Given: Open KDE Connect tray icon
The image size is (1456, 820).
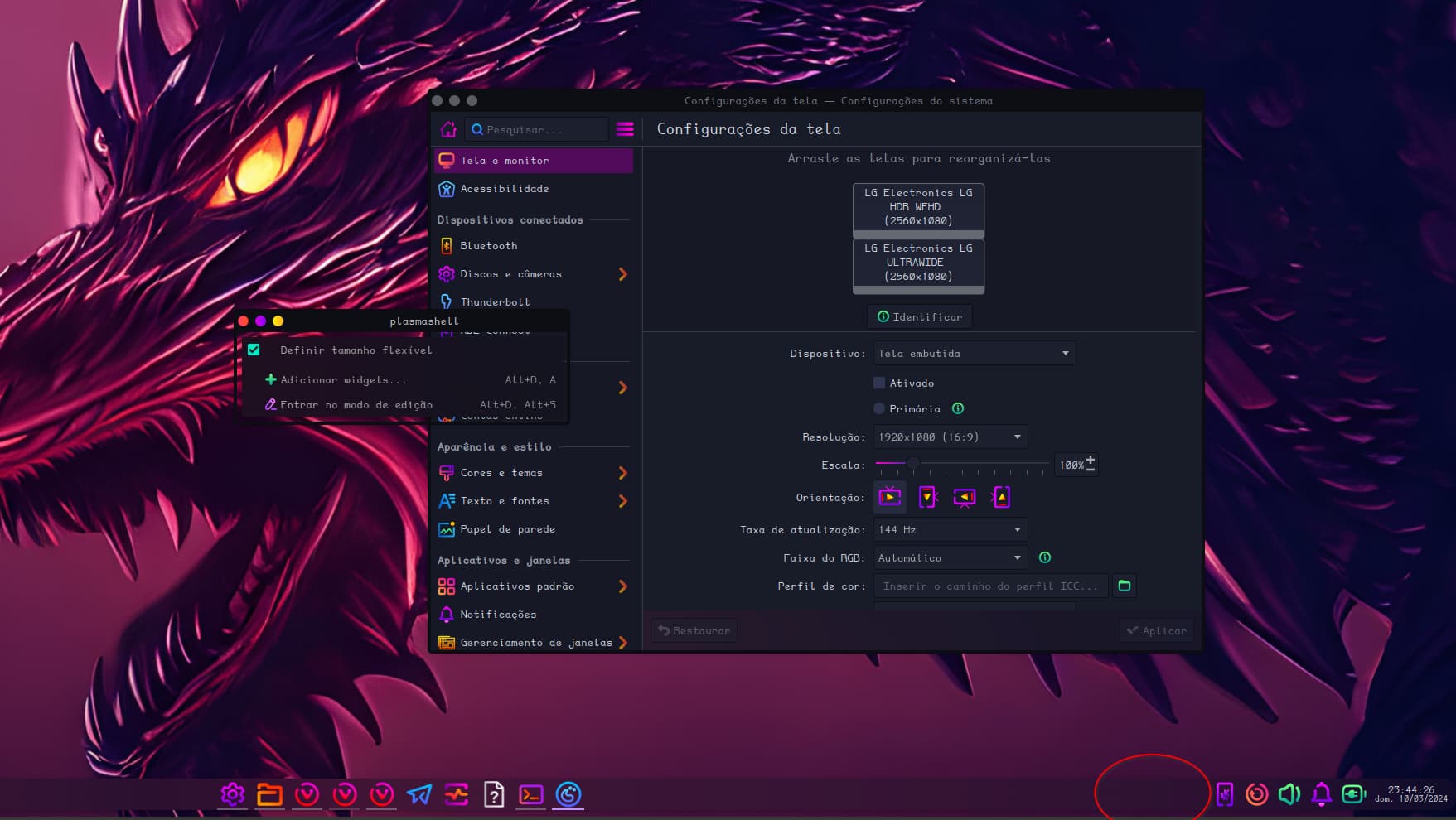Looking at the screenshot, I should [1225, 794].
